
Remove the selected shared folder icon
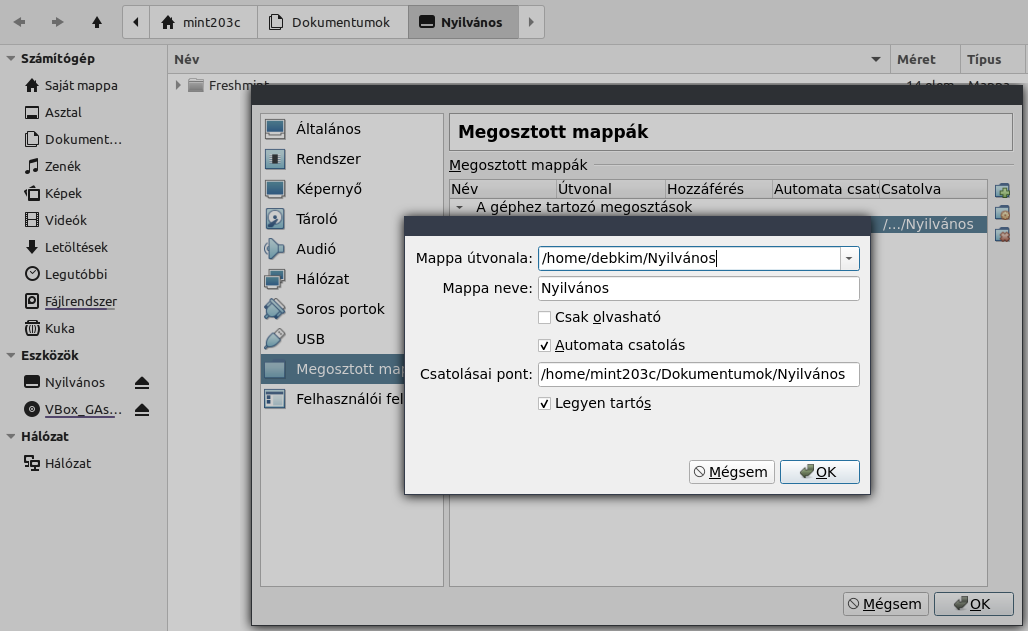tap(1002, 234)
